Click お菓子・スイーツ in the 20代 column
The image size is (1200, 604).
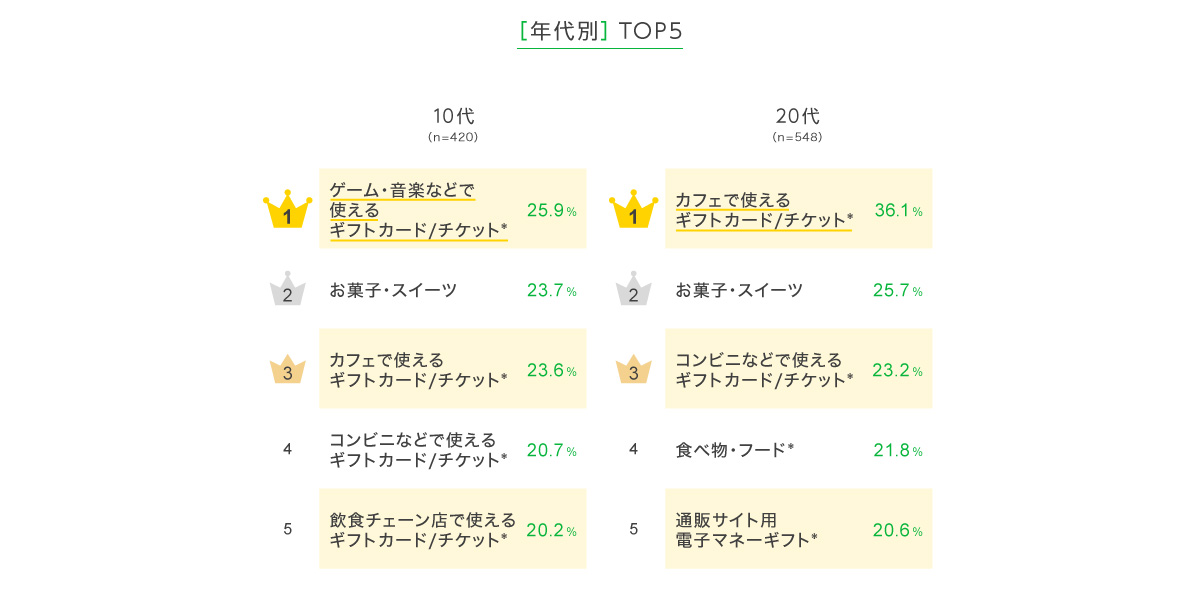click(739, 290)
